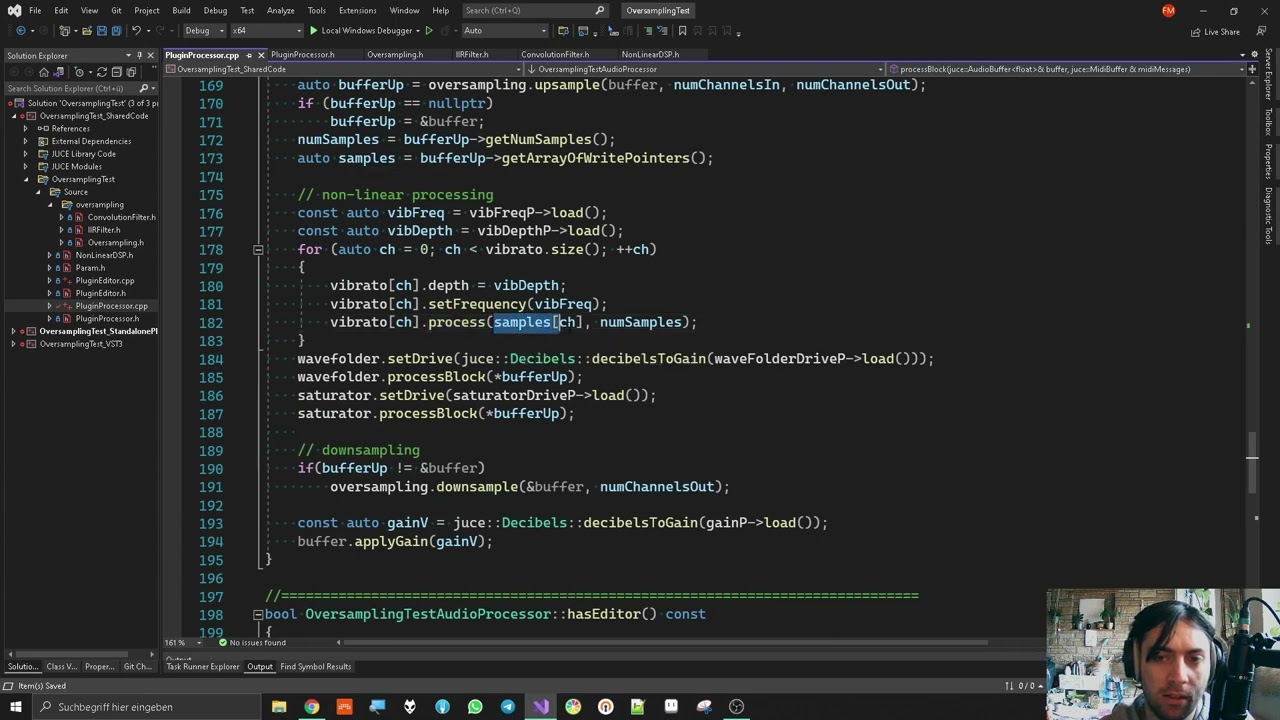Click Visual Studio icon in taskbar
1280x720 pixels.
point(541,707)
